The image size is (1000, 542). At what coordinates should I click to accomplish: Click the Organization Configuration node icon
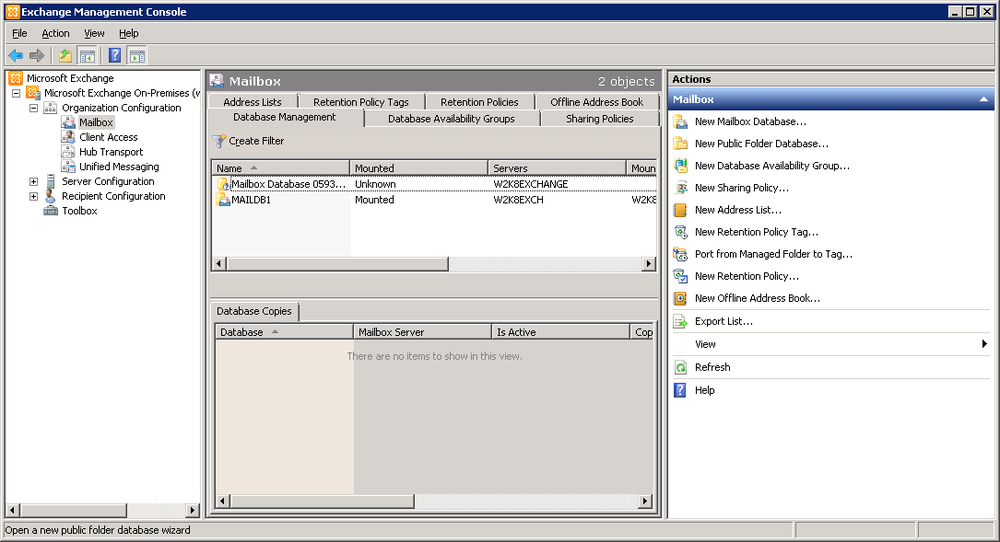tap(50, 108)
